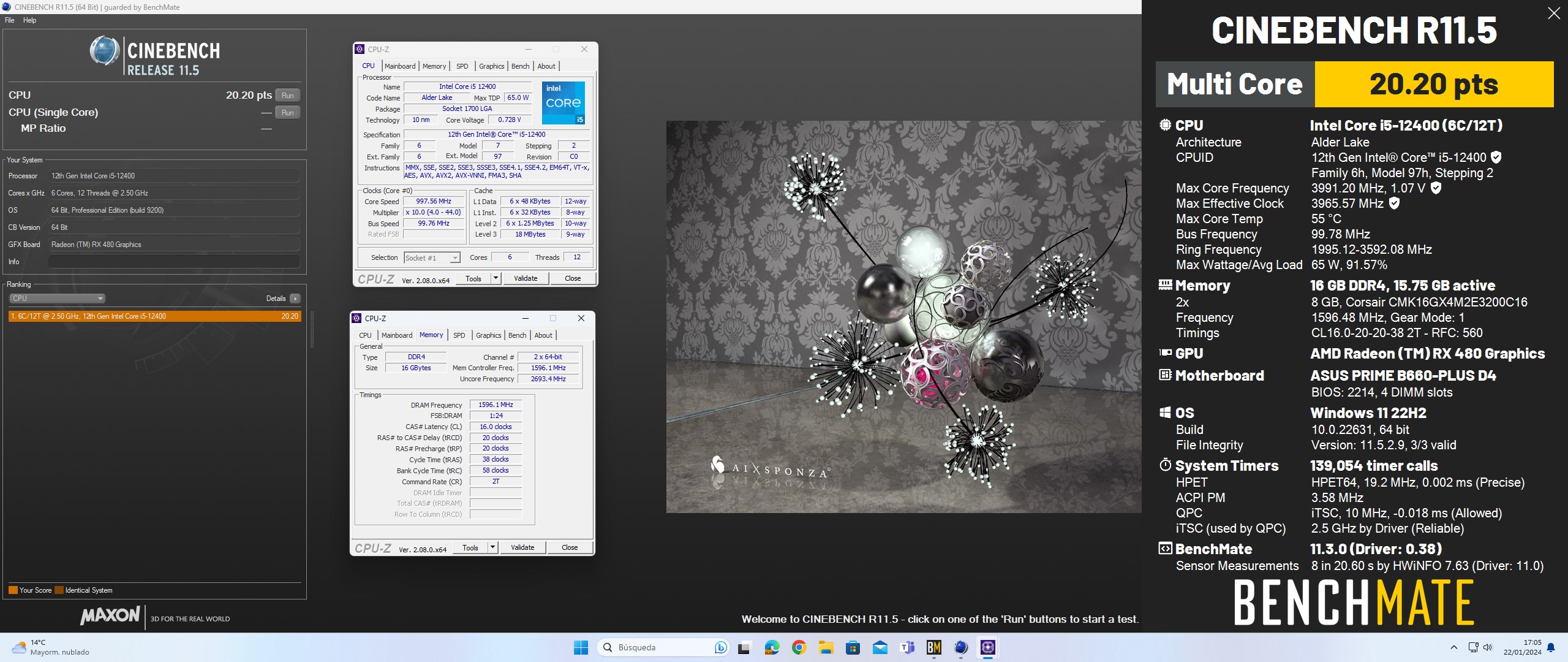Switch to CPU tab in lower CPU-Z
The image size is (1568, 662).
tap(365, 335)
